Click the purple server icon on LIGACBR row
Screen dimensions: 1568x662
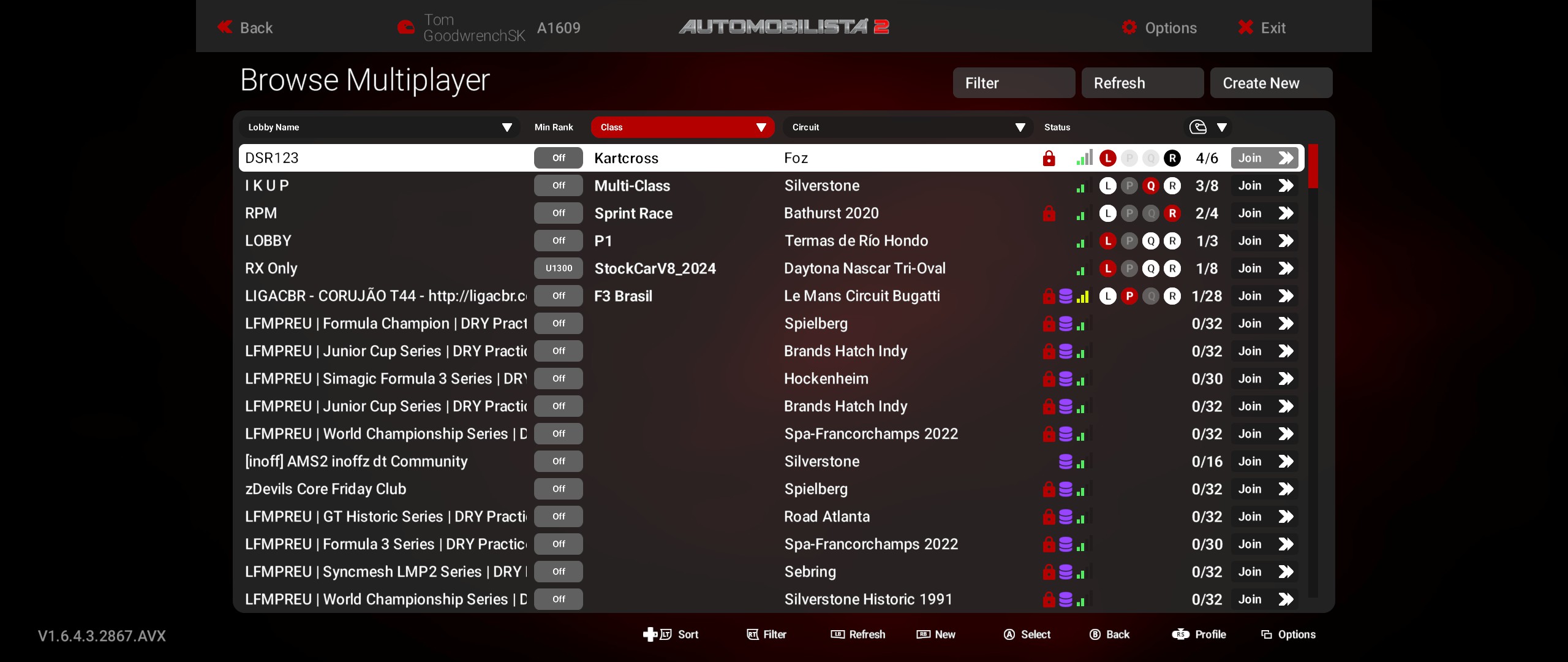point(1066,296)
